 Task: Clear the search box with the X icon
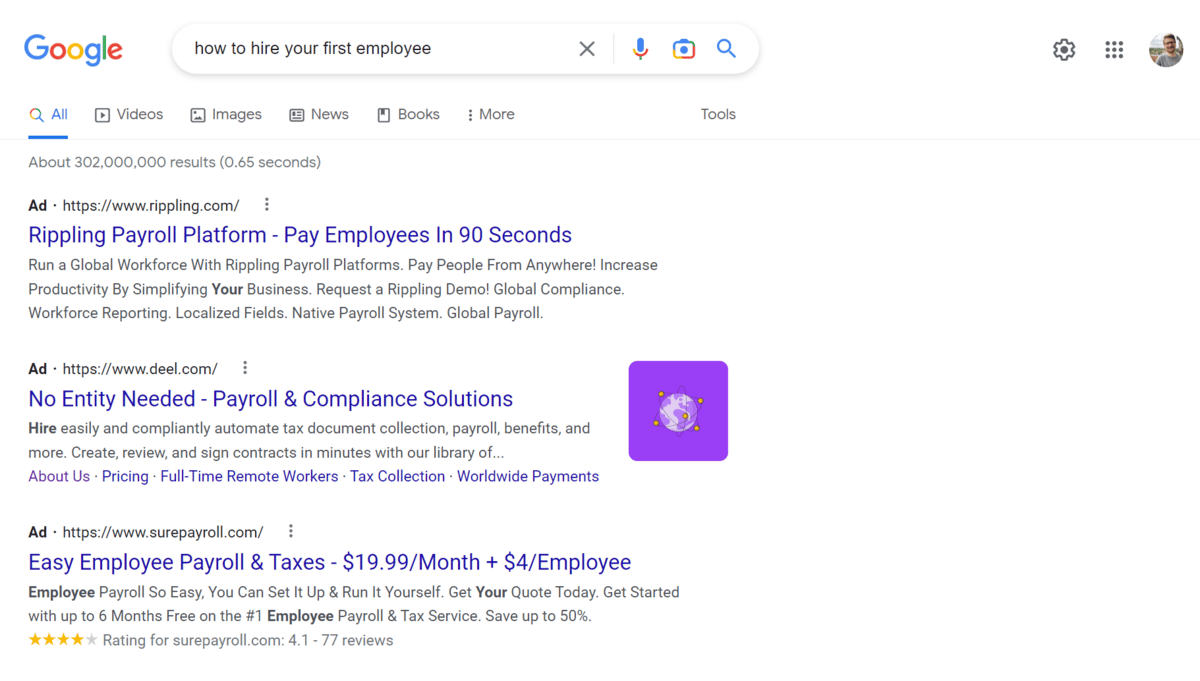[x=587, y=48]
